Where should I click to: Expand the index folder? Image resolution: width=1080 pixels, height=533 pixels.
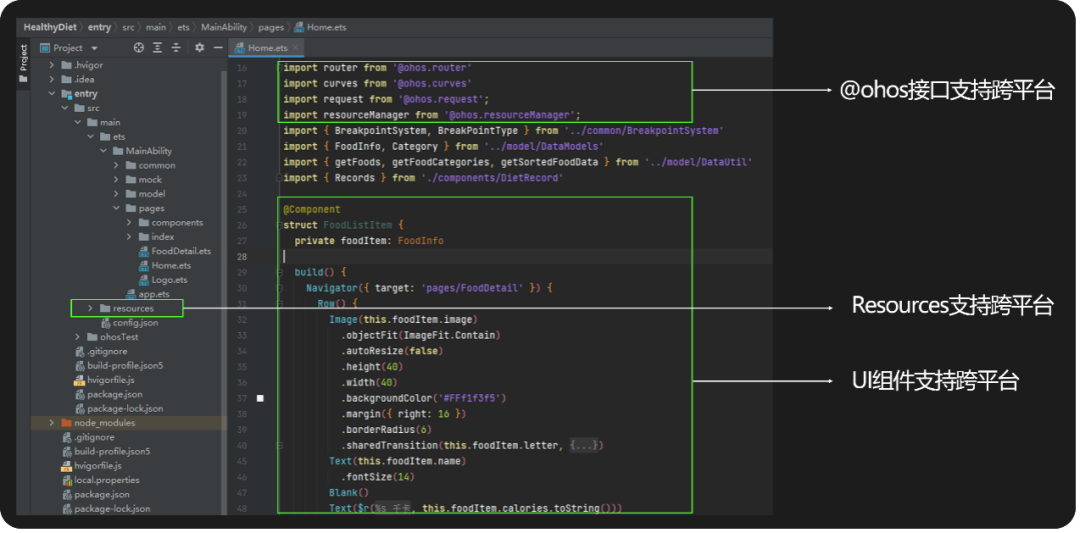pyautogui.click(x=129, y=237)
